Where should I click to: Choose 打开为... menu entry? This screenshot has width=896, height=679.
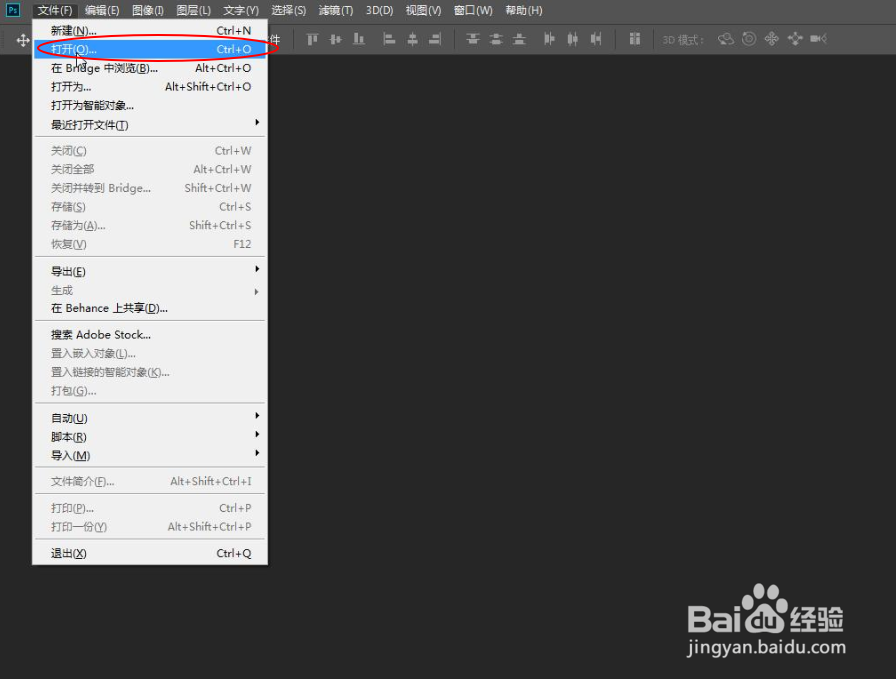pyautogui.click(x=150, y=87)
